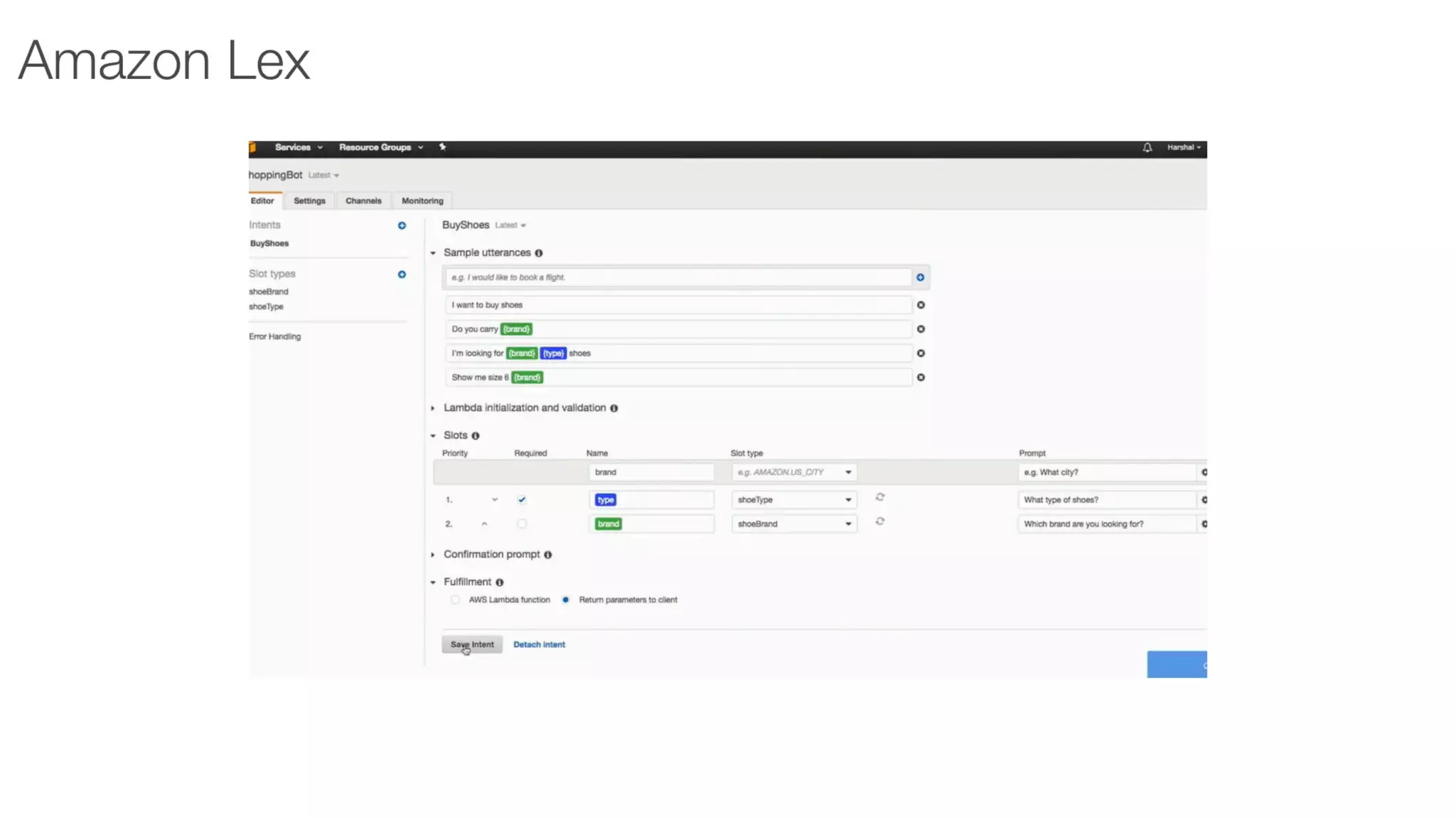Check the Required checkbox for brand slot
The height and width of the screenshot is (819, 1456).
click(x=522, y=524)
